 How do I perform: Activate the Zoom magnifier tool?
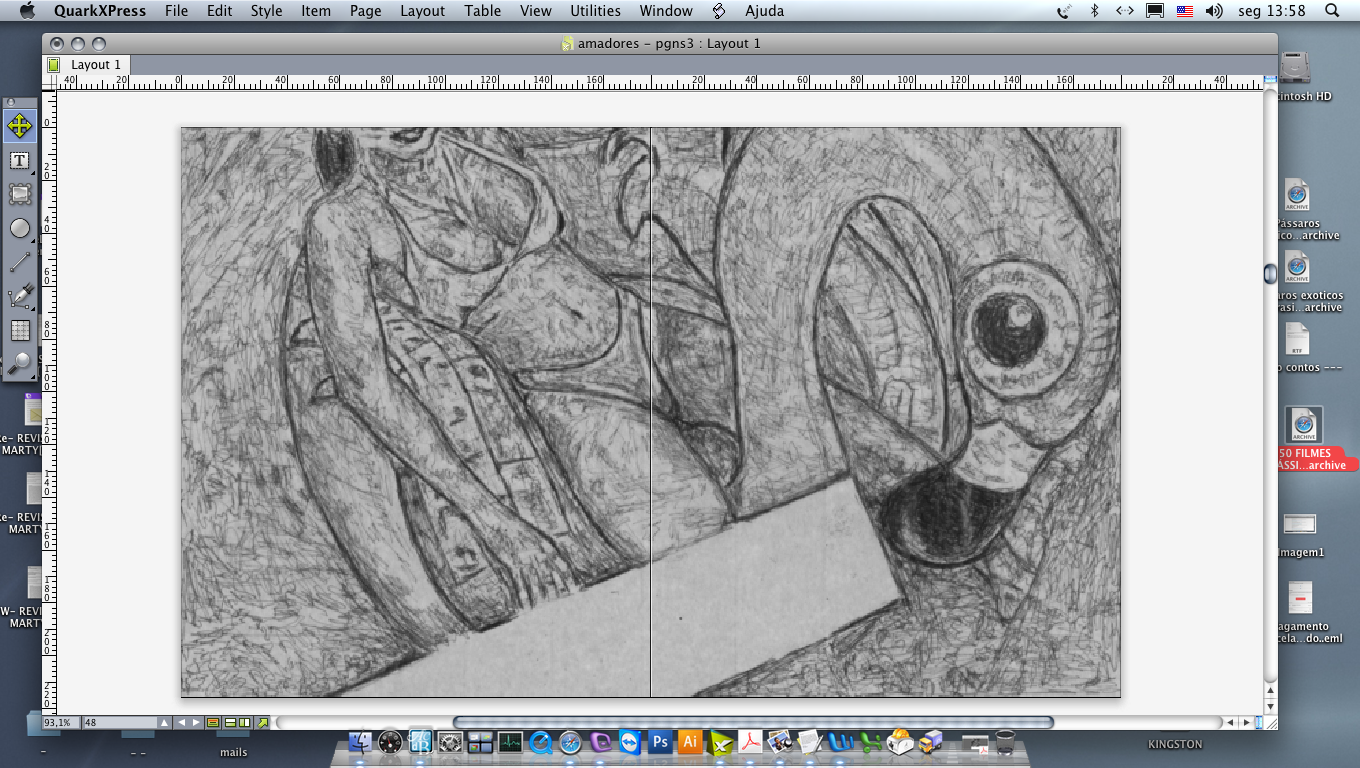click(20, 364)
